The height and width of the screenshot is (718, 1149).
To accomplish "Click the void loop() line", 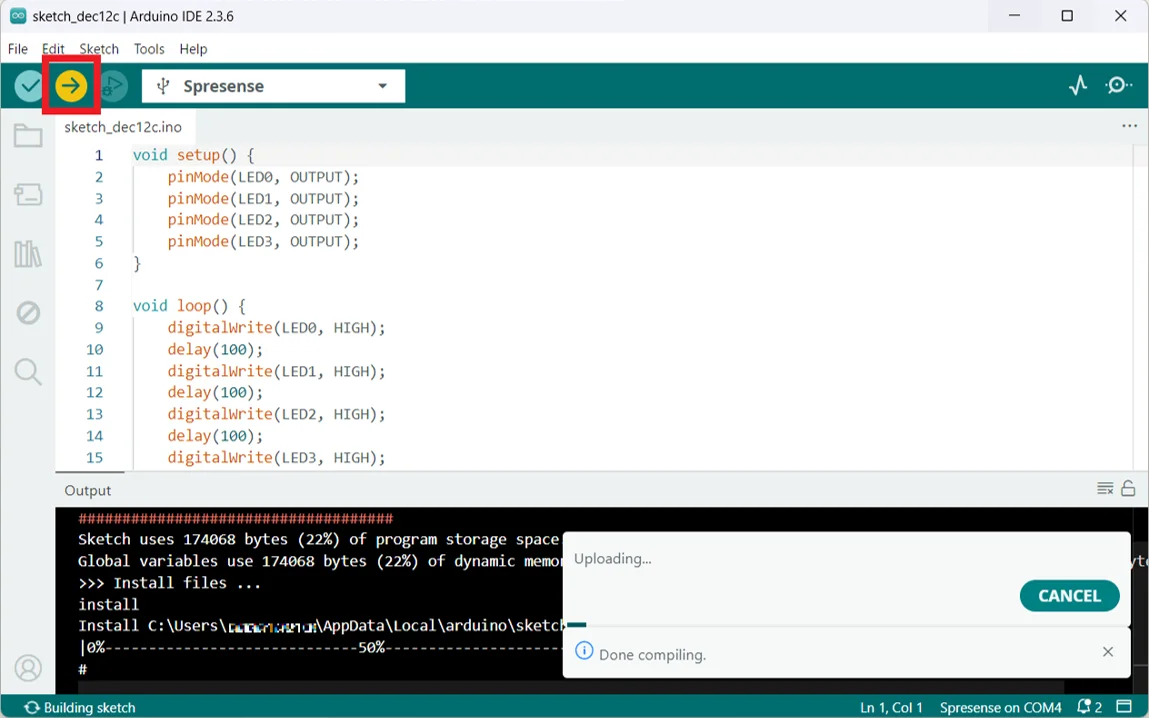I will 189,306.
